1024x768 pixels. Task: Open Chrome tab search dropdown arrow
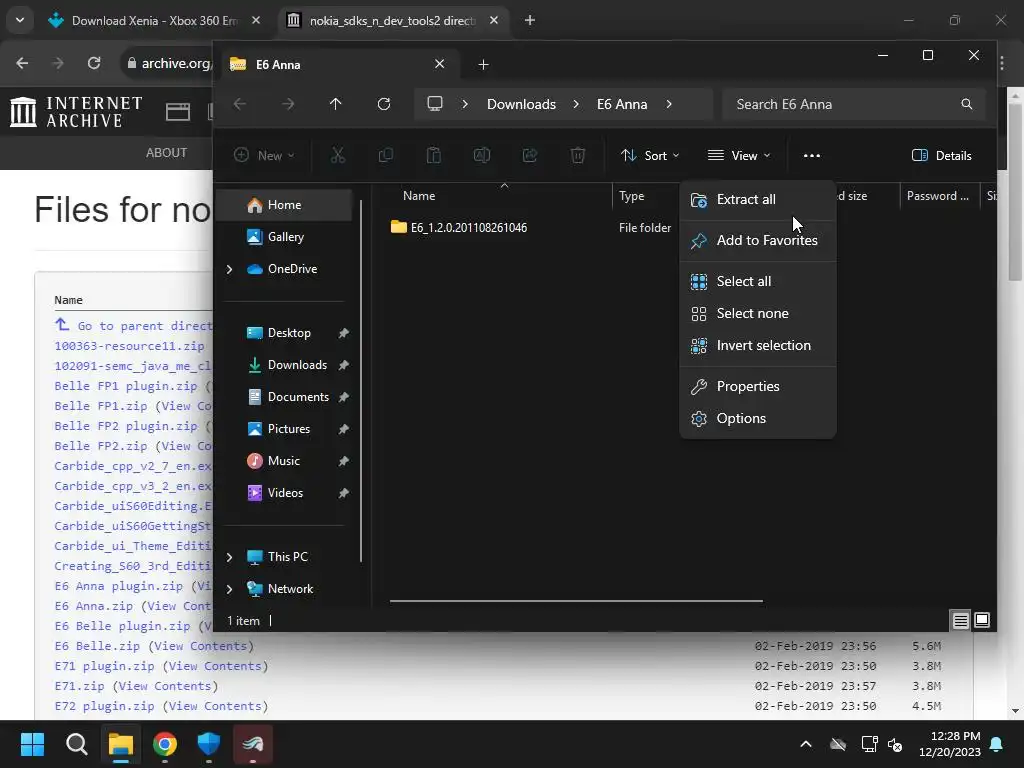[20, 20]
